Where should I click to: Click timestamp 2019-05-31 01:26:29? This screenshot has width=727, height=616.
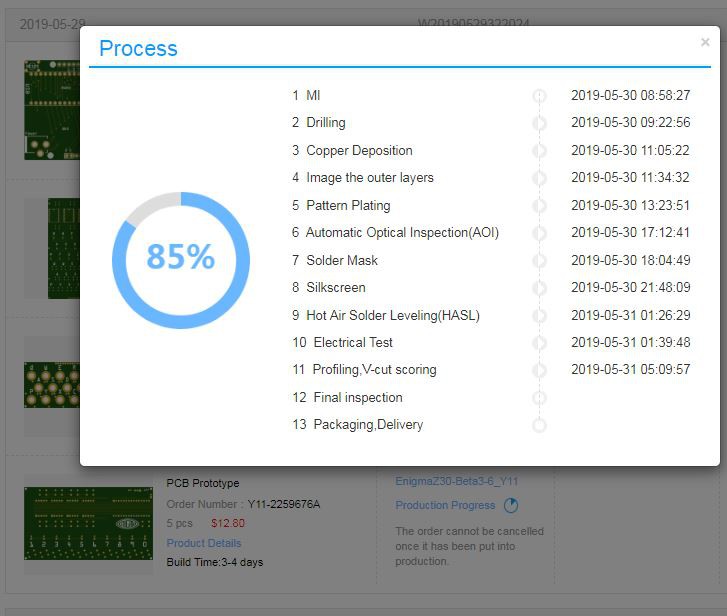point(631,316)
